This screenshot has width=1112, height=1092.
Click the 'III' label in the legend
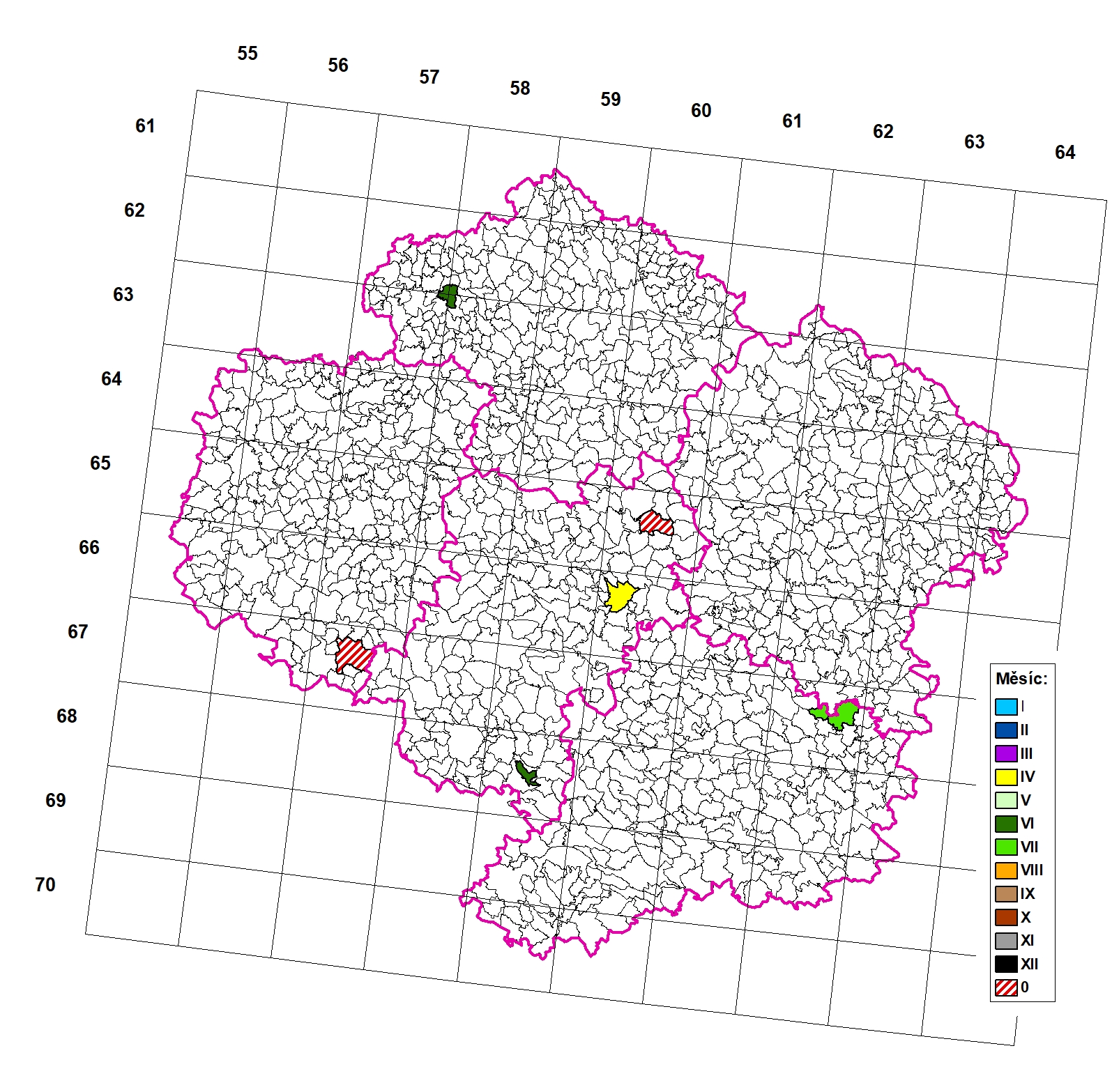[x=1026, y=753]
